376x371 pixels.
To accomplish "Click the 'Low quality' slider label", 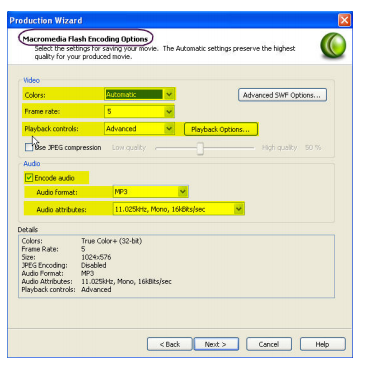I will coord(129,147).
